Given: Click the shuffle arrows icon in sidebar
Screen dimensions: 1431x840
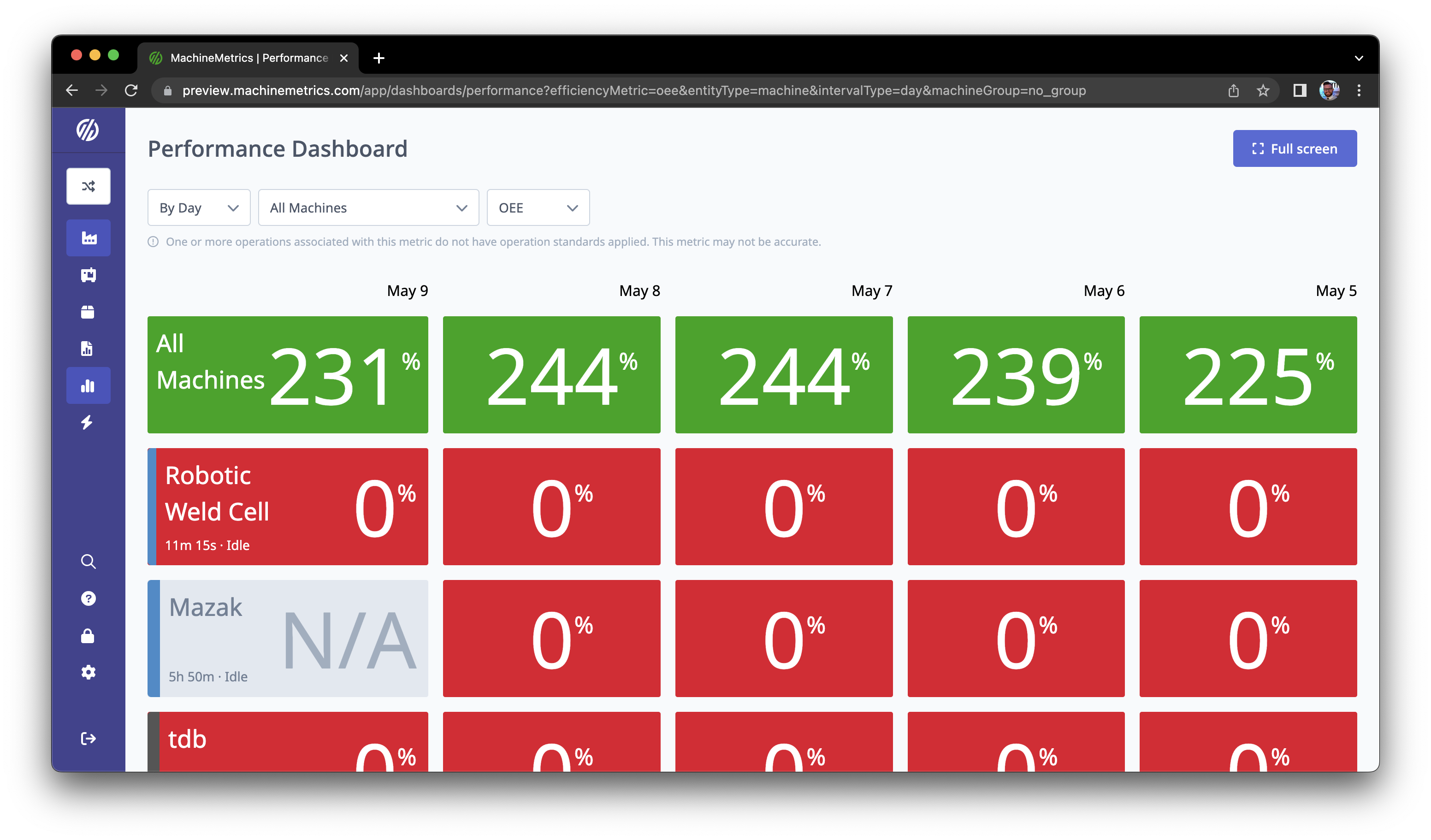Looking at the screenshot, I should [x=88, y=186].
